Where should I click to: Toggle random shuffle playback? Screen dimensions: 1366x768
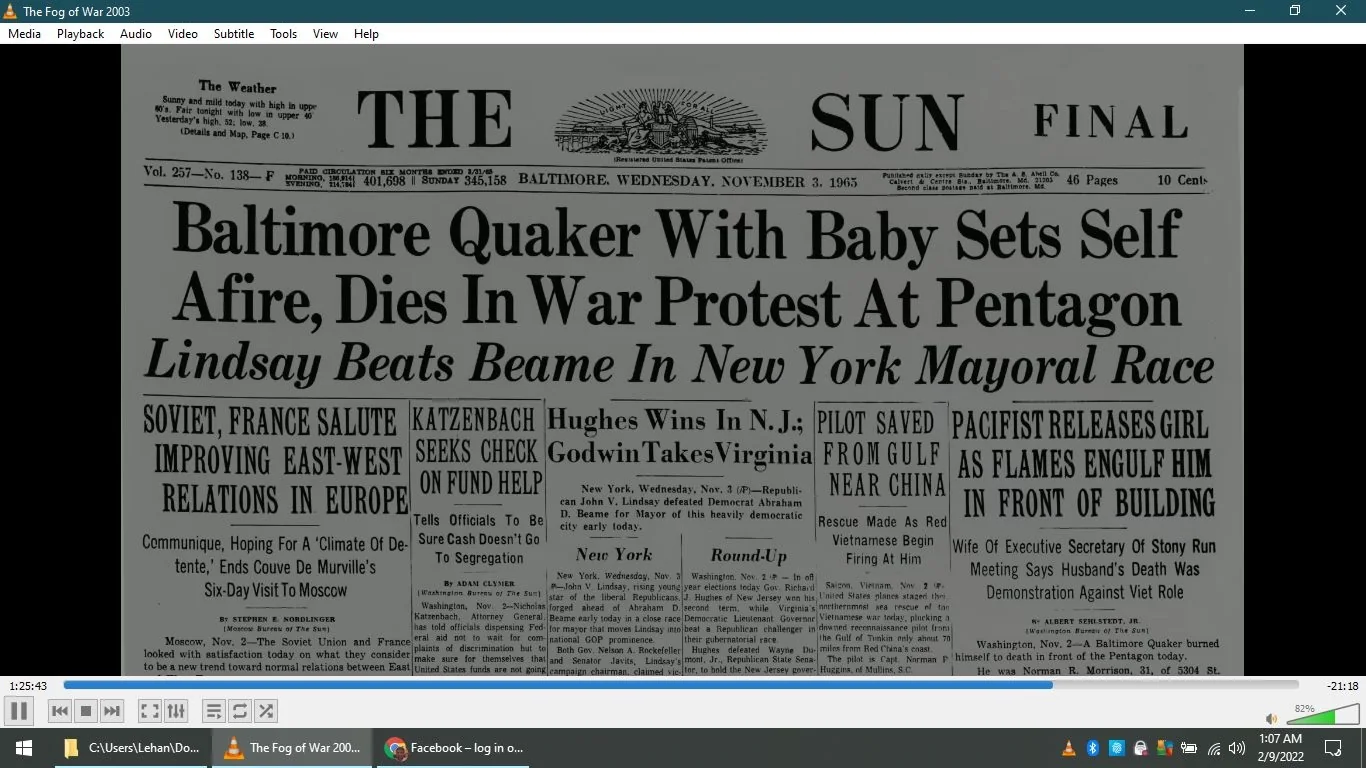(266, 711)
